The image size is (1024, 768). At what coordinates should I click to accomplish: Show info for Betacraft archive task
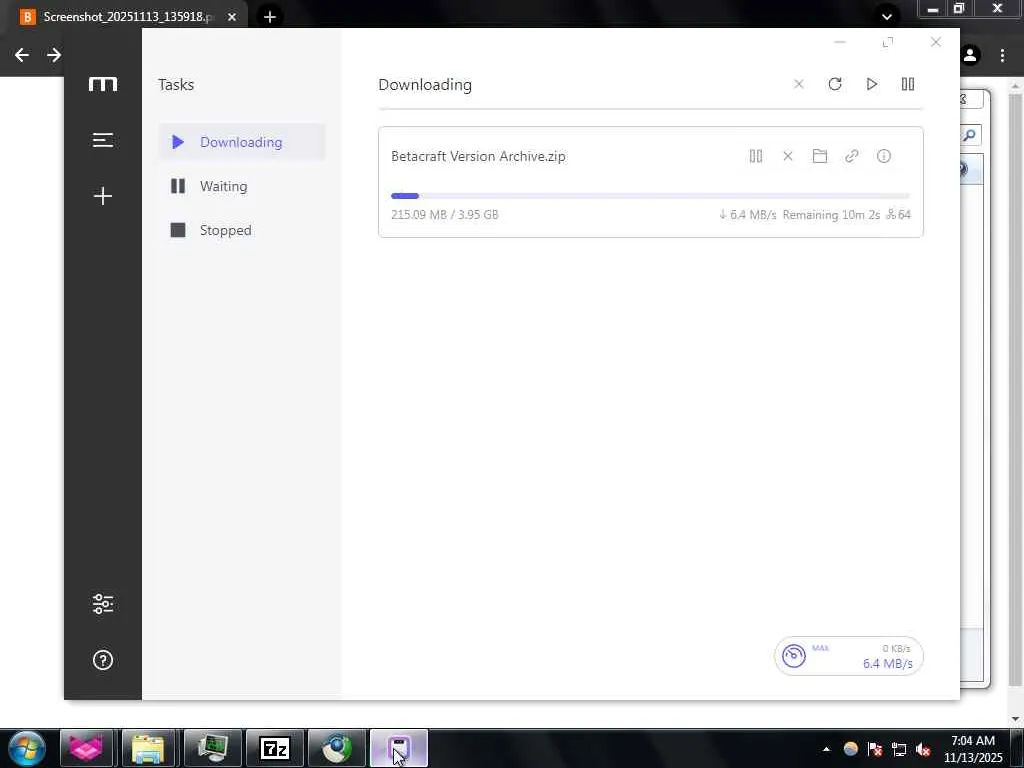(884, 156)
